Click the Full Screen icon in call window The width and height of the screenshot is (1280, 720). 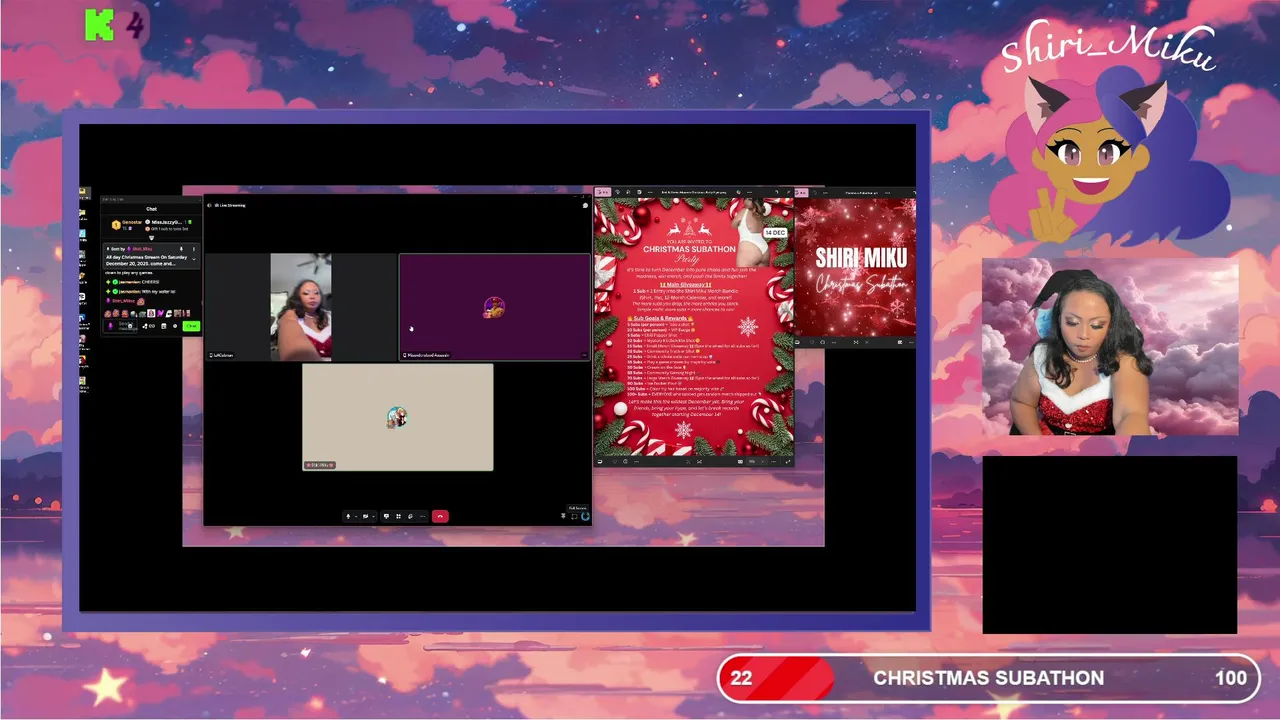coord(574,516)
